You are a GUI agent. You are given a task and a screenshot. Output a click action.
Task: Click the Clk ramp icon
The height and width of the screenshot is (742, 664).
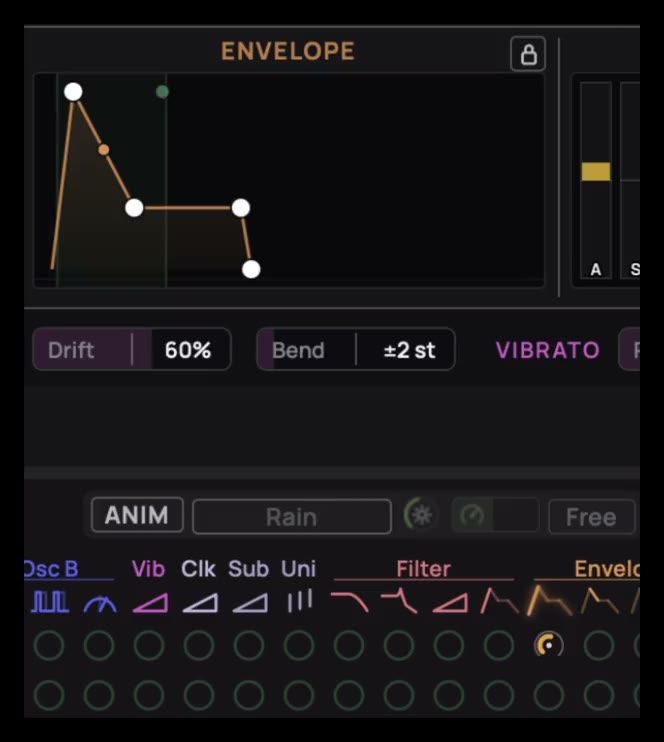(x=201, y=603)
